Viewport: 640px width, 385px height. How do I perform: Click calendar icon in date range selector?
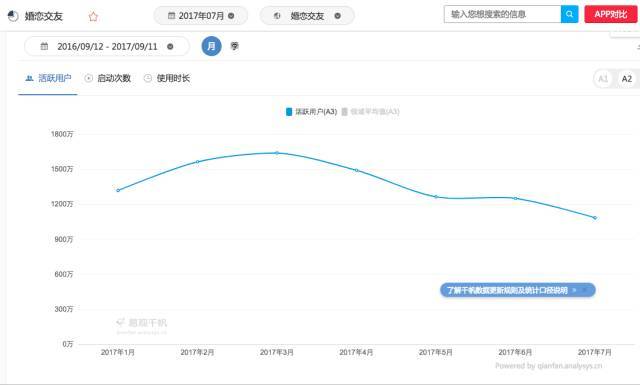click(x=44, y=46)
